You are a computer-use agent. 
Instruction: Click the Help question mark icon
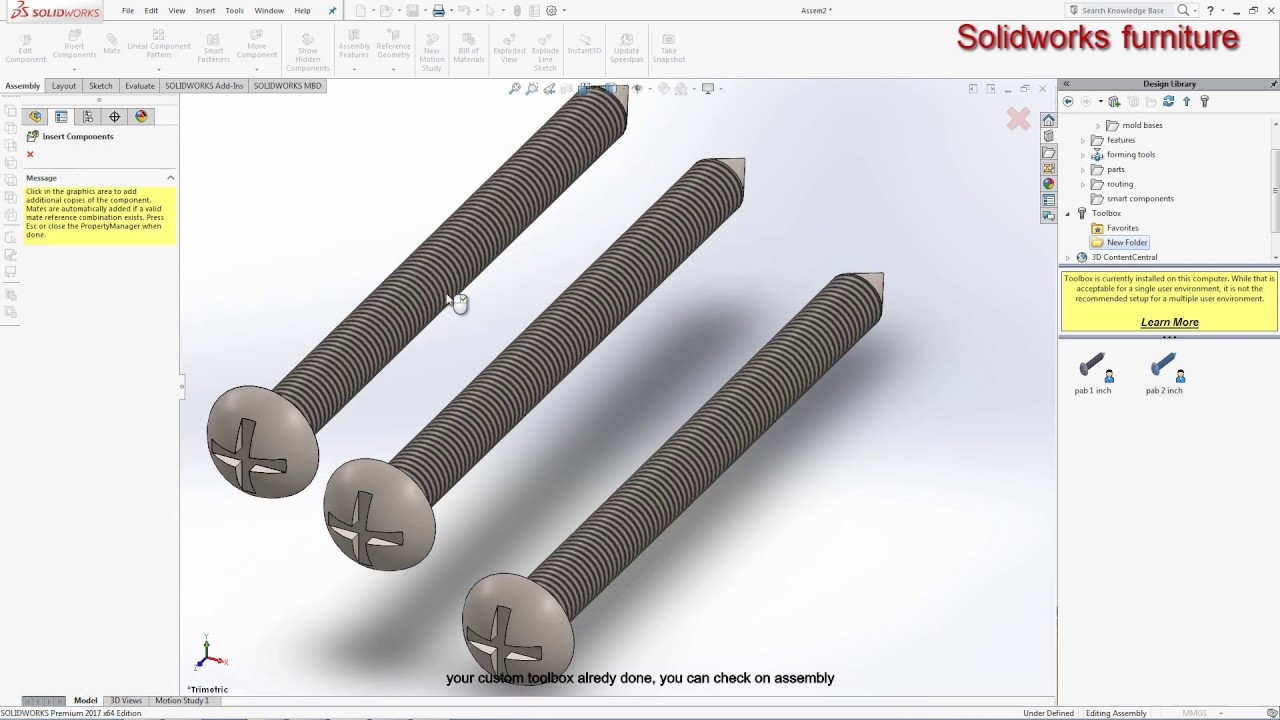click(1210, 11)
